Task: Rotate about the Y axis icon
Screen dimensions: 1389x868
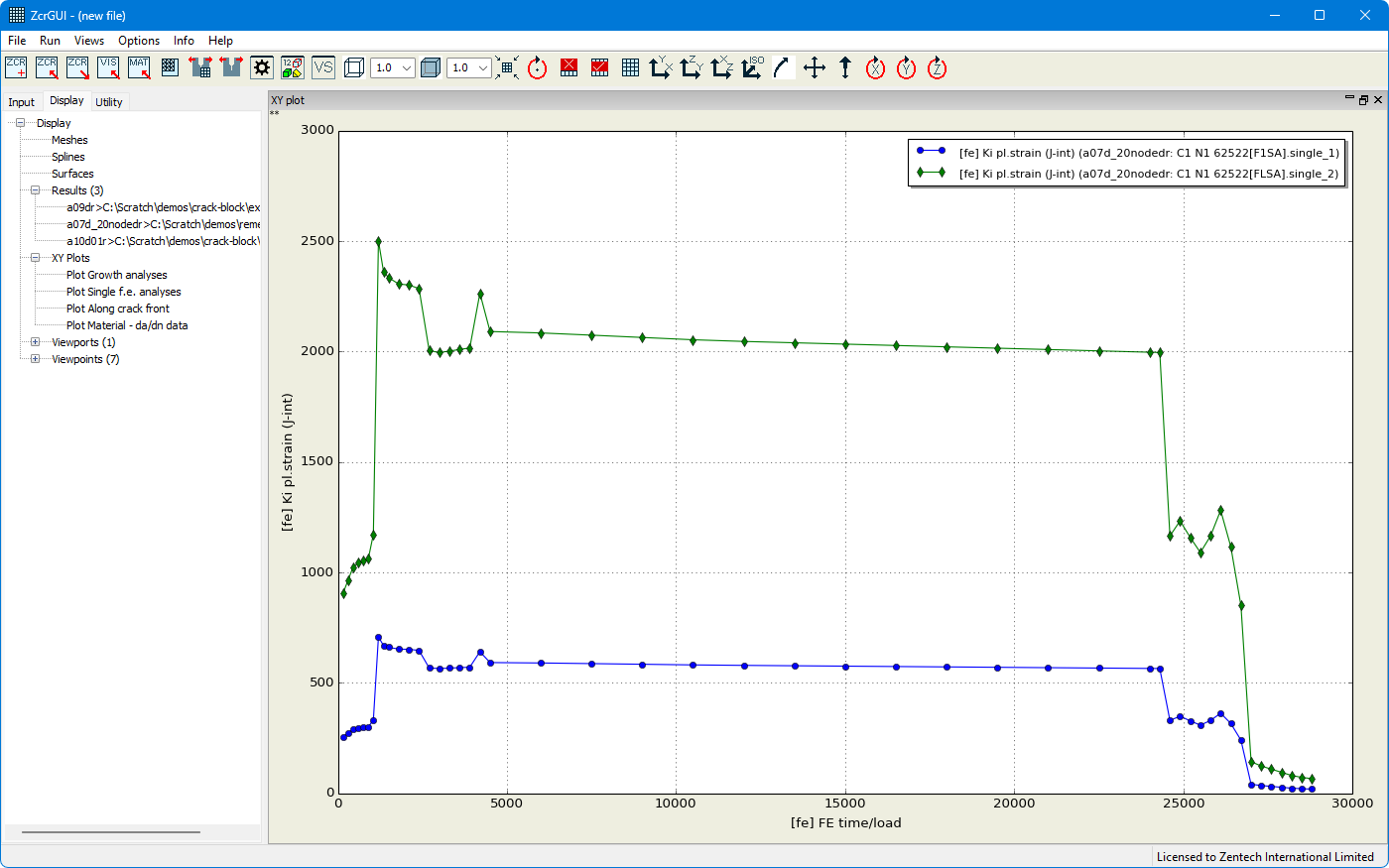Action: pyautogui.click(x=907, y=67)
